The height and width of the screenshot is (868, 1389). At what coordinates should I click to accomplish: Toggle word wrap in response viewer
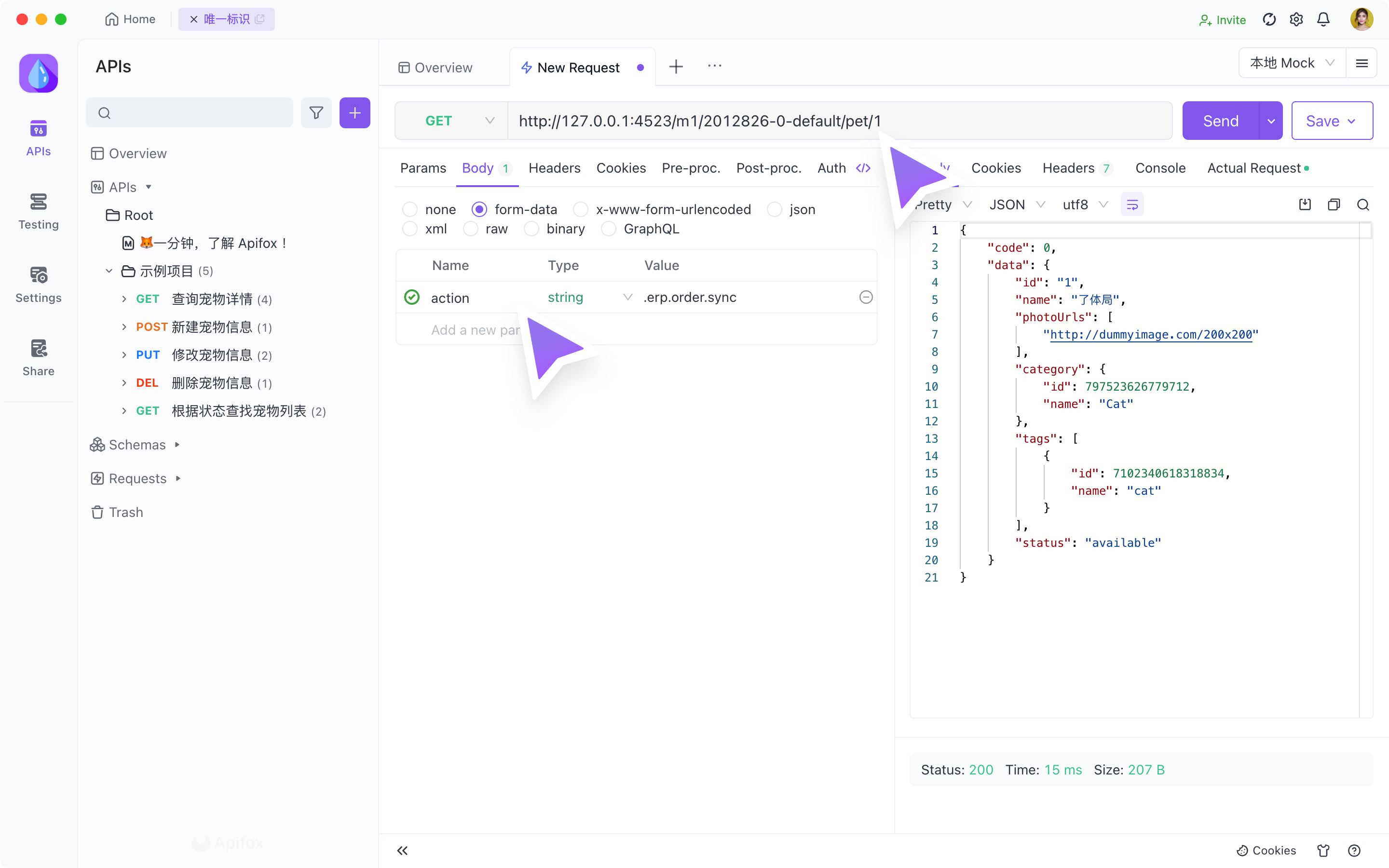[x=1132, y=205]
